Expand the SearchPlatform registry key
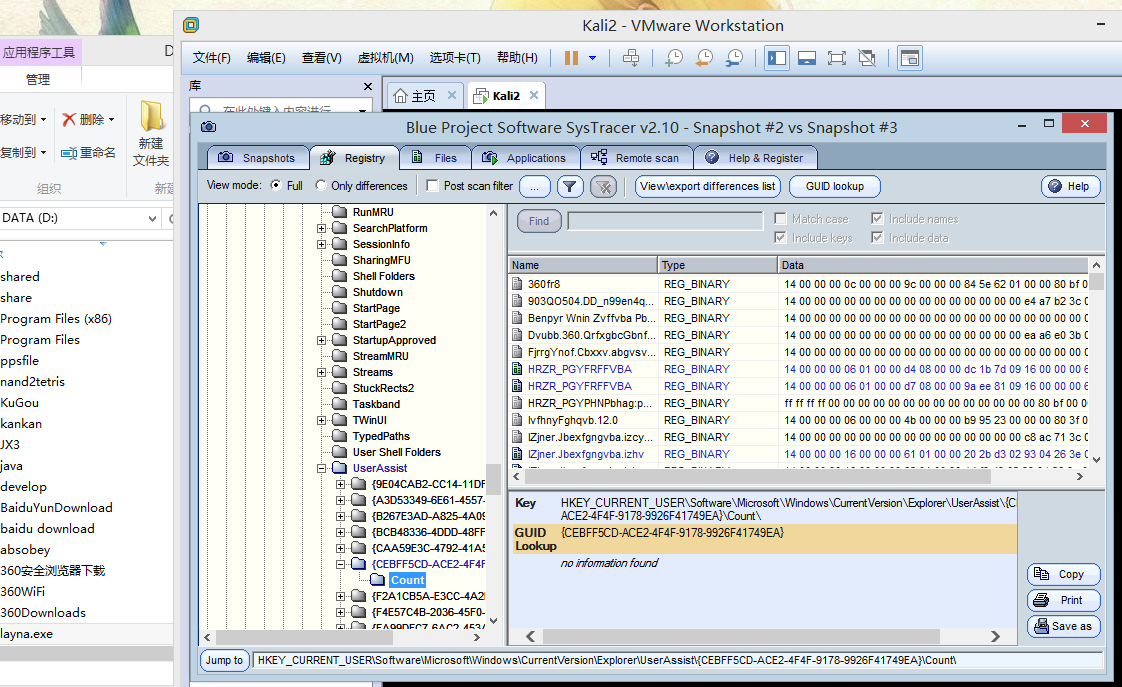This screenshot has width=1122, height=687. tap(322, 228)
